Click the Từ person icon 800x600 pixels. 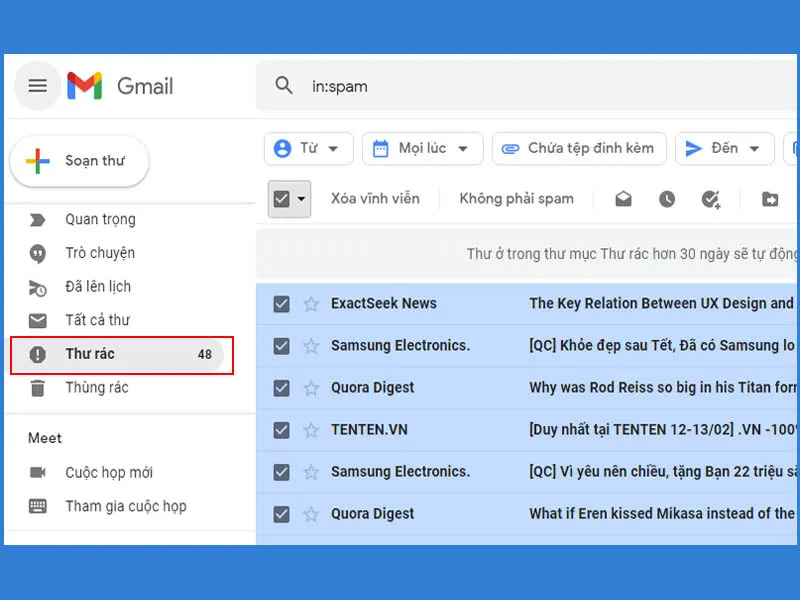pyautogui.click(x=282, y=148)
